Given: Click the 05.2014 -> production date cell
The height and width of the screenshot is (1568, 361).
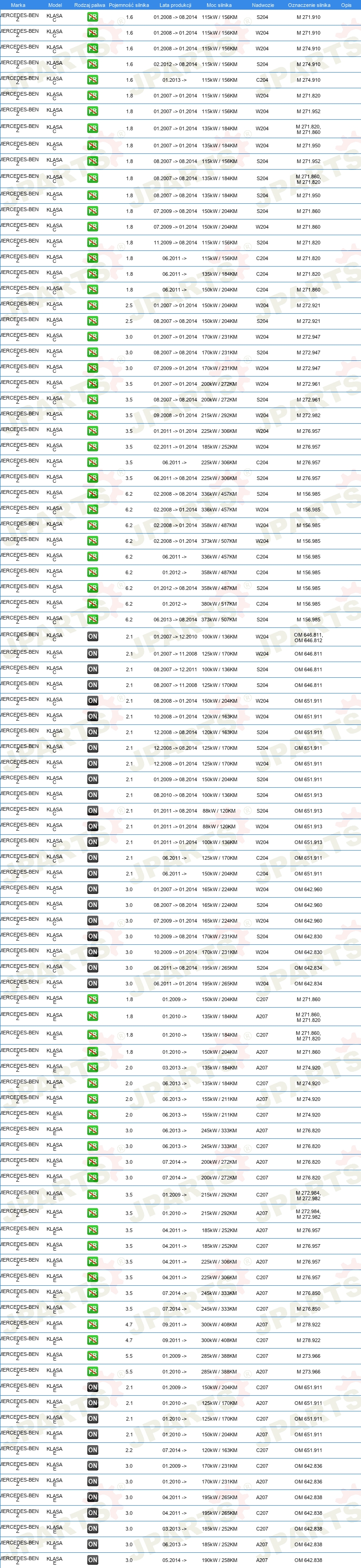Looking at the screenshot, I should (x=174, y=1560).
